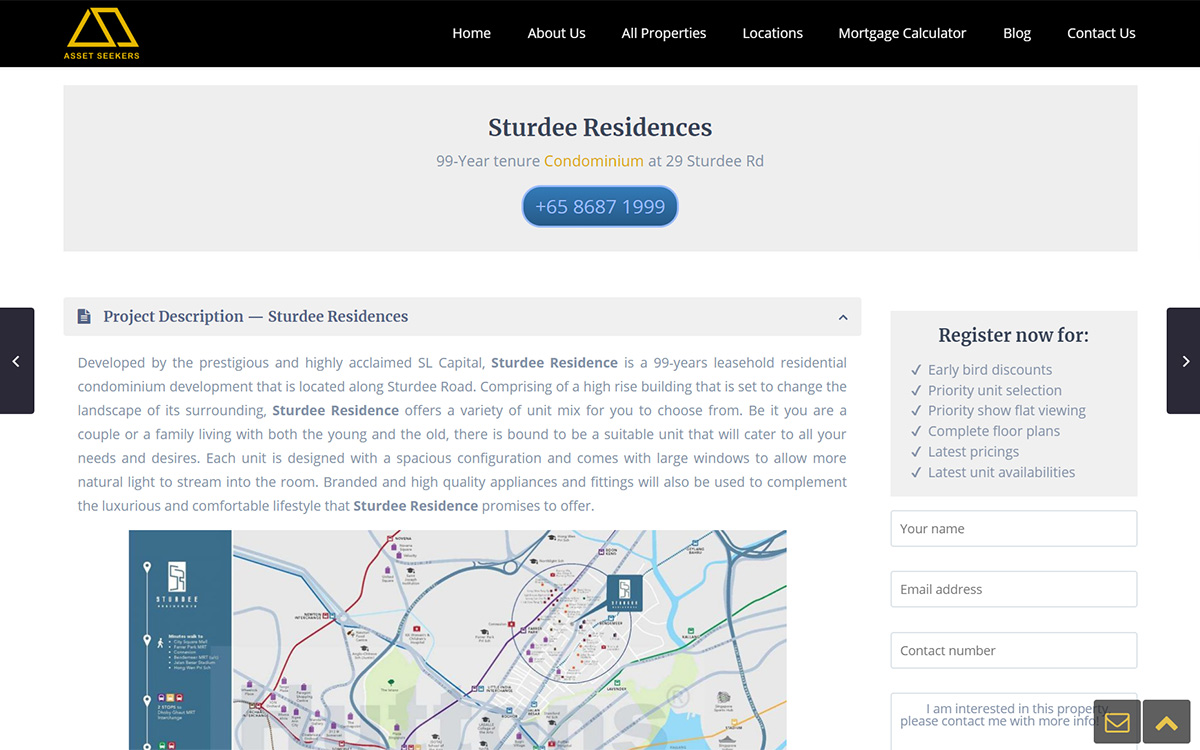Click document icon beside Project Description
The width and height of the screenshot is (1200, 750).
85,317
